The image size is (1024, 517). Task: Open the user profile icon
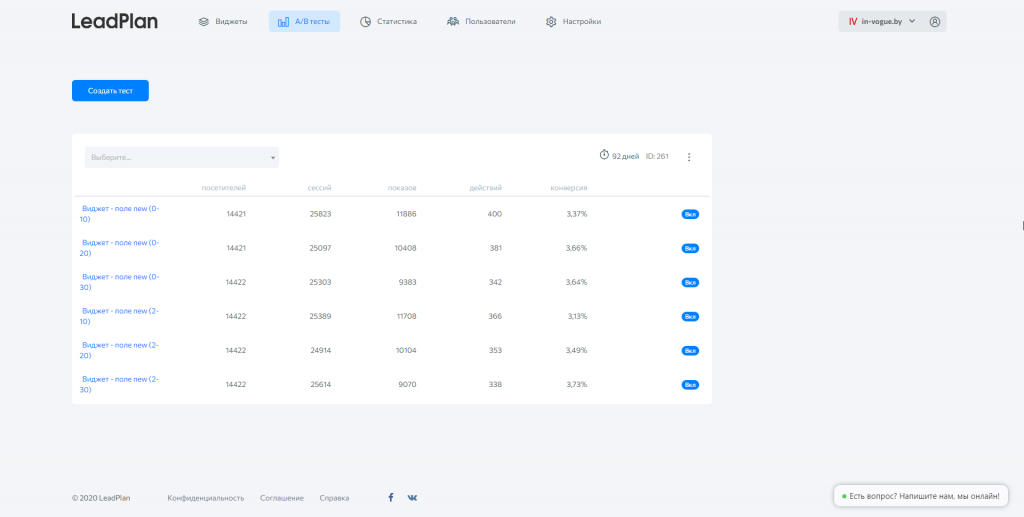click(x=935, y=21)
